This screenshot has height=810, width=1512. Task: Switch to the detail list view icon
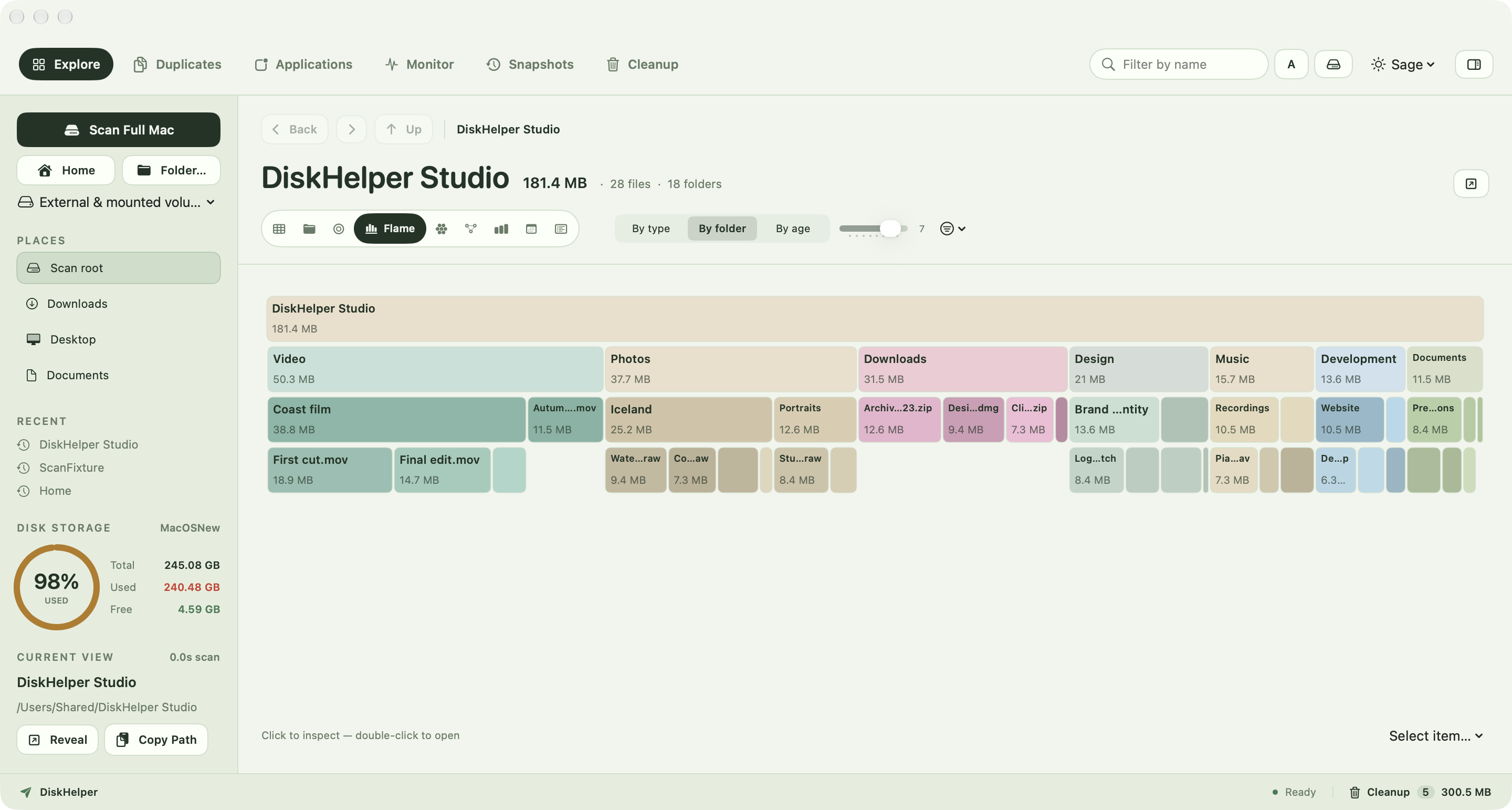coord(561,229)
